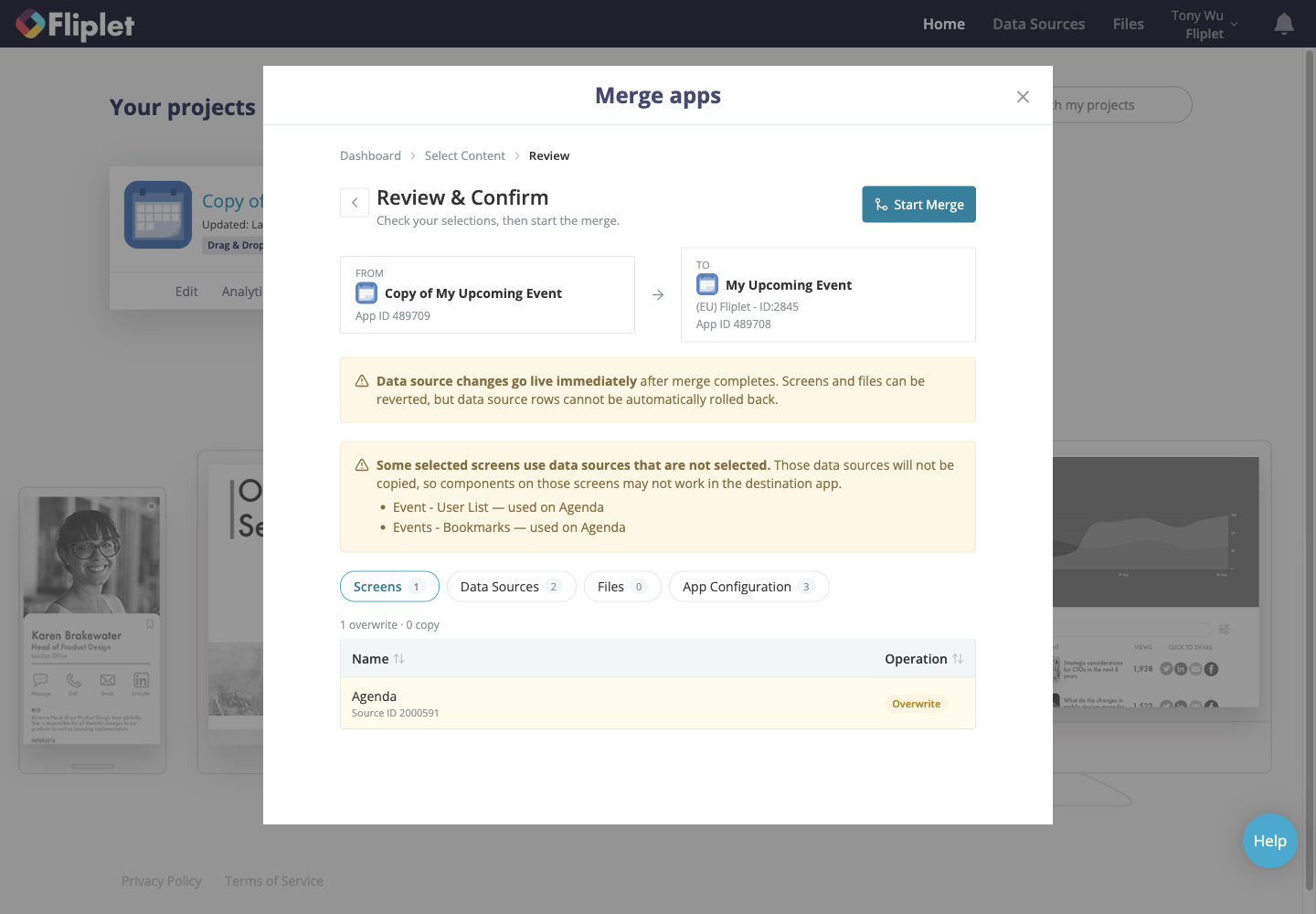Open the Files tab
Image resolution: width=1316 pixels, height=914 pixels.
[621, 587]
